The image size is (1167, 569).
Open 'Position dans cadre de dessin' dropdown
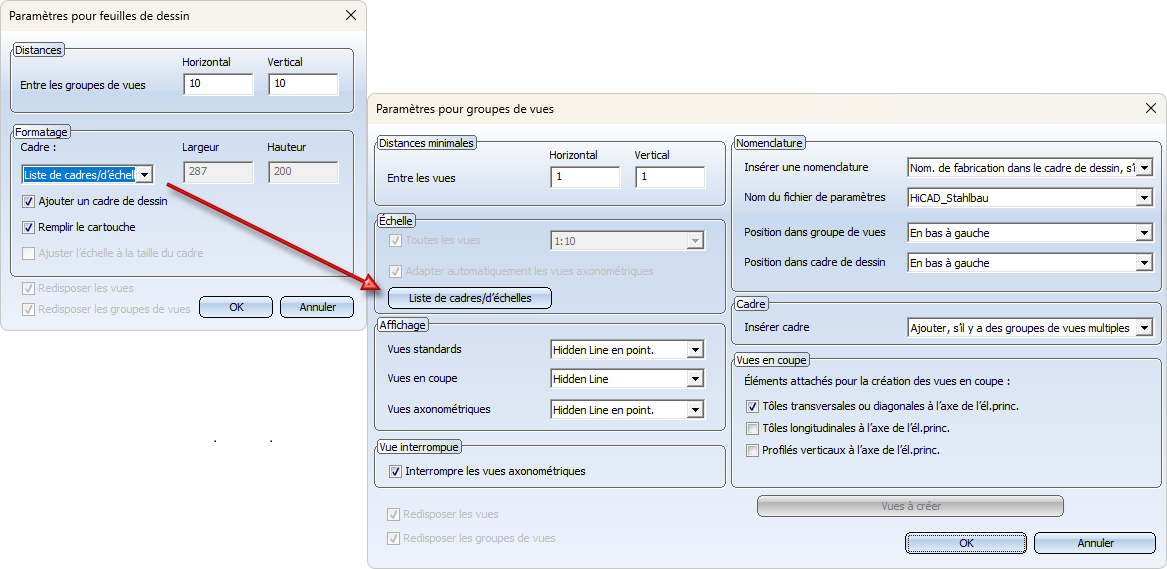click(1145, 263)
